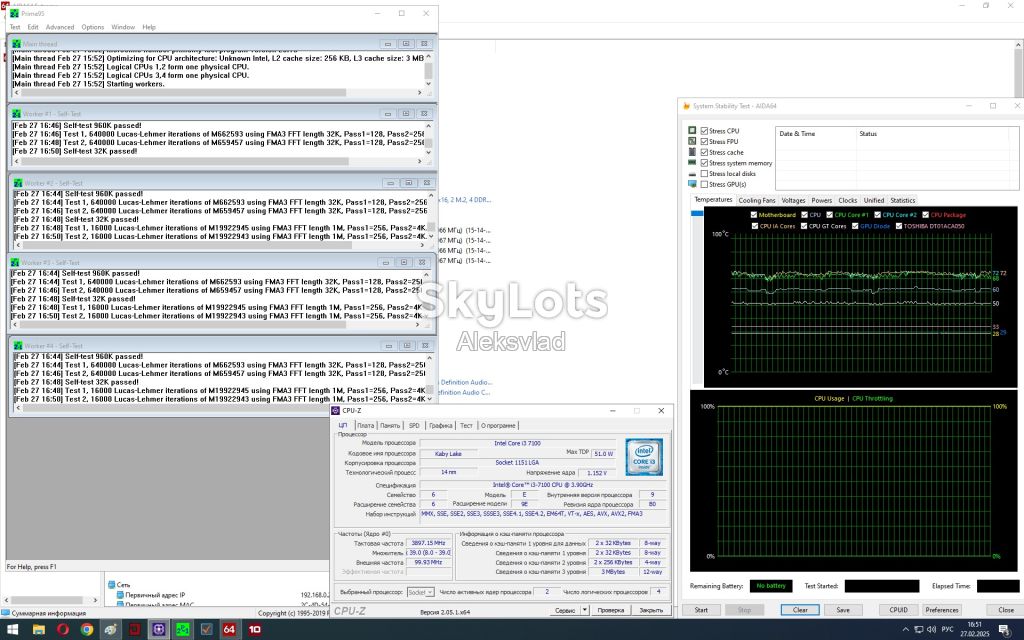Click Stress FPU icon in AIDA64
The height and width of the screenshot is (640, 1024).
click(692, 141)
